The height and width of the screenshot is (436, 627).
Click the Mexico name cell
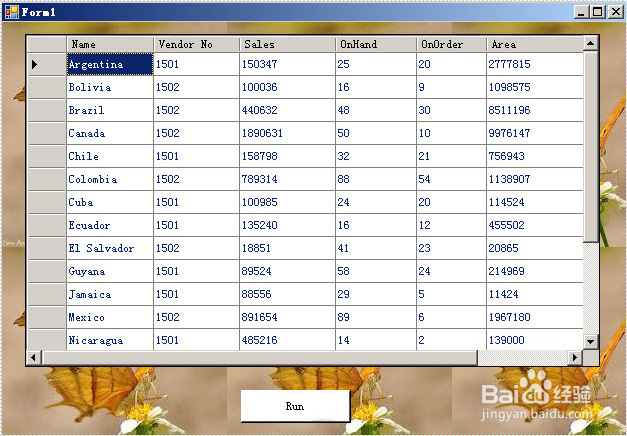coord(110,317)
